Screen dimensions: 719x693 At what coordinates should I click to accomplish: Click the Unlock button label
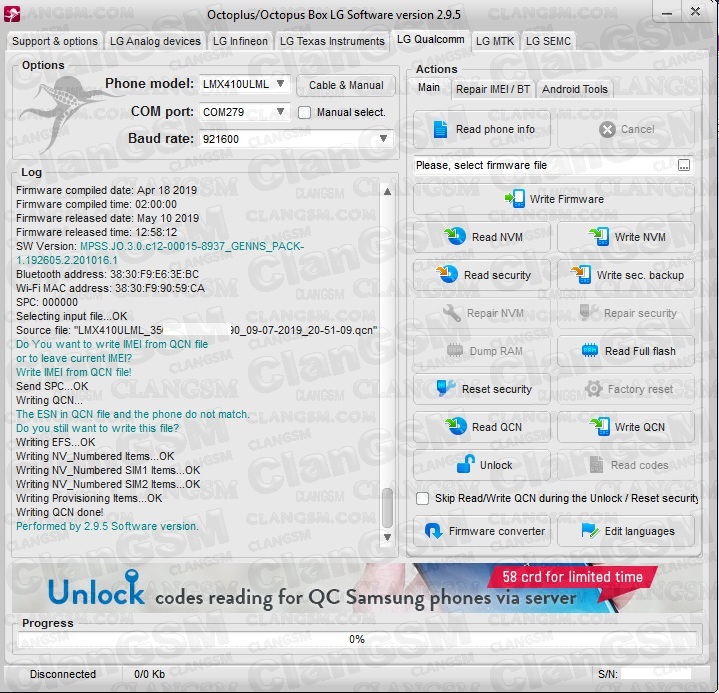pyautogui.click(x=496, y=465)
